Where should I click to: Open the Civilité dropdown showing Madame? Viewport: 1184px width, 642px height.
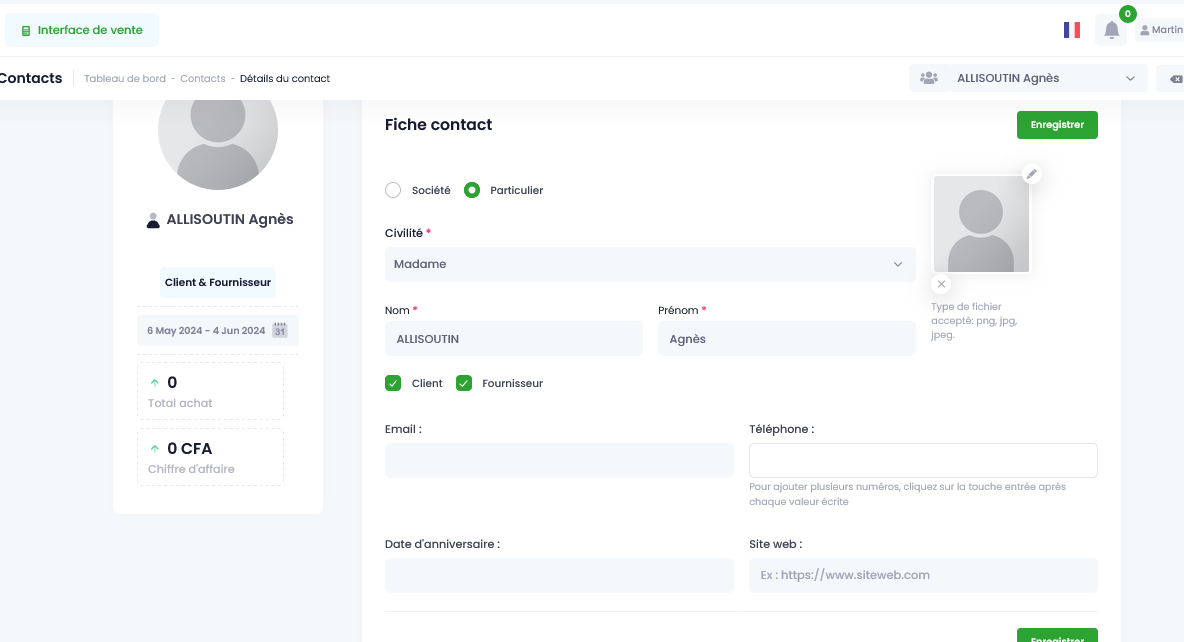(650, 264)
